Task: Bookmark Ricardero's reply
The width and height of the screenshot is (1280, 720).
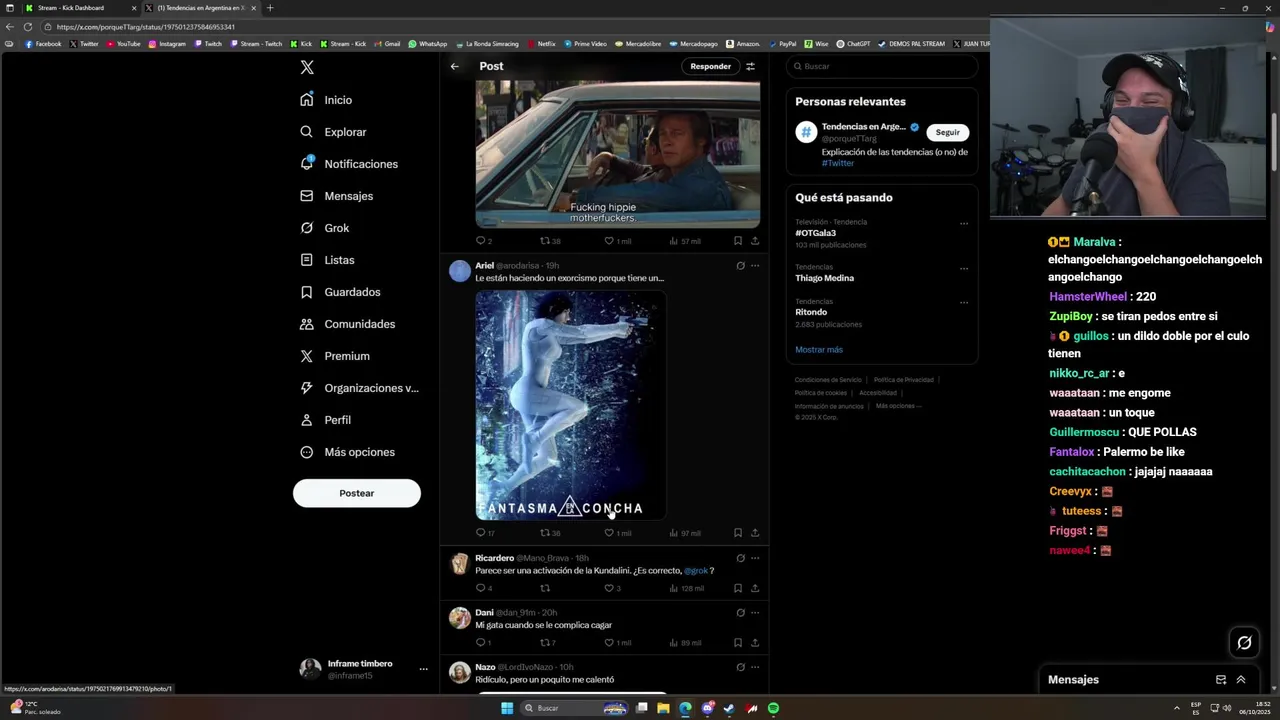Action: click(x=738, y=588)
